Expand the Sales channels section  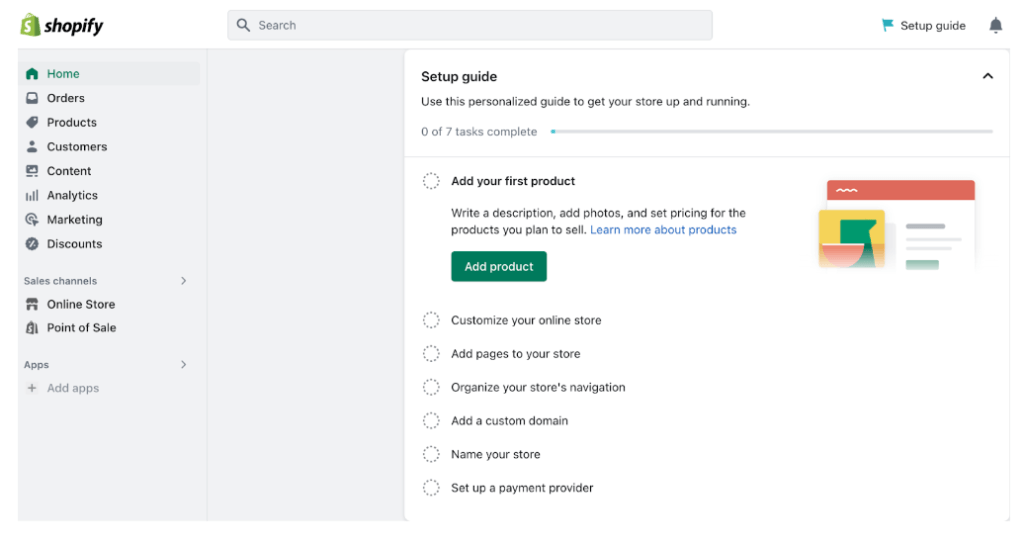(x=184, y=281)
